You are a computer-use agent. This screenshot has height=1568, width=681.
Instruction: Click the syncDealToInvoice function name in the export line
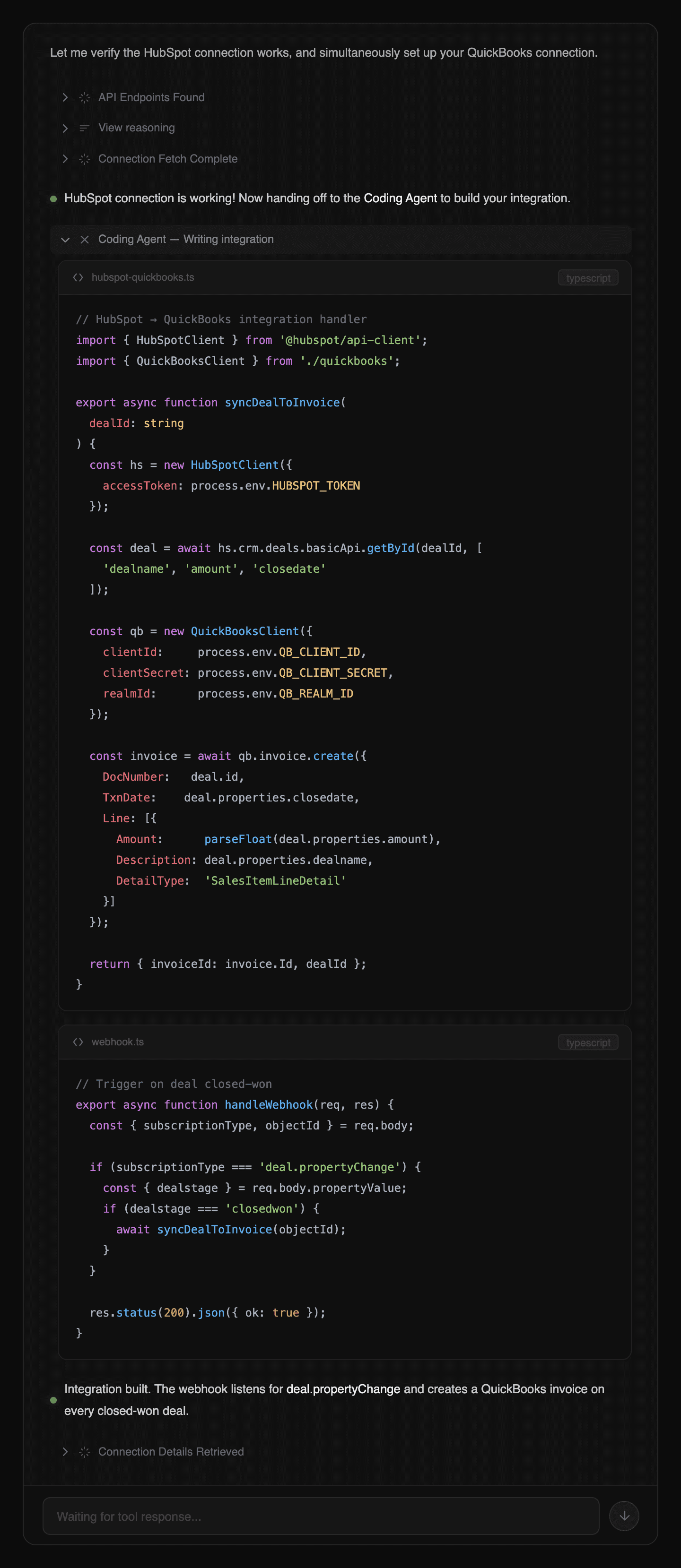click(x=282, y=403)
